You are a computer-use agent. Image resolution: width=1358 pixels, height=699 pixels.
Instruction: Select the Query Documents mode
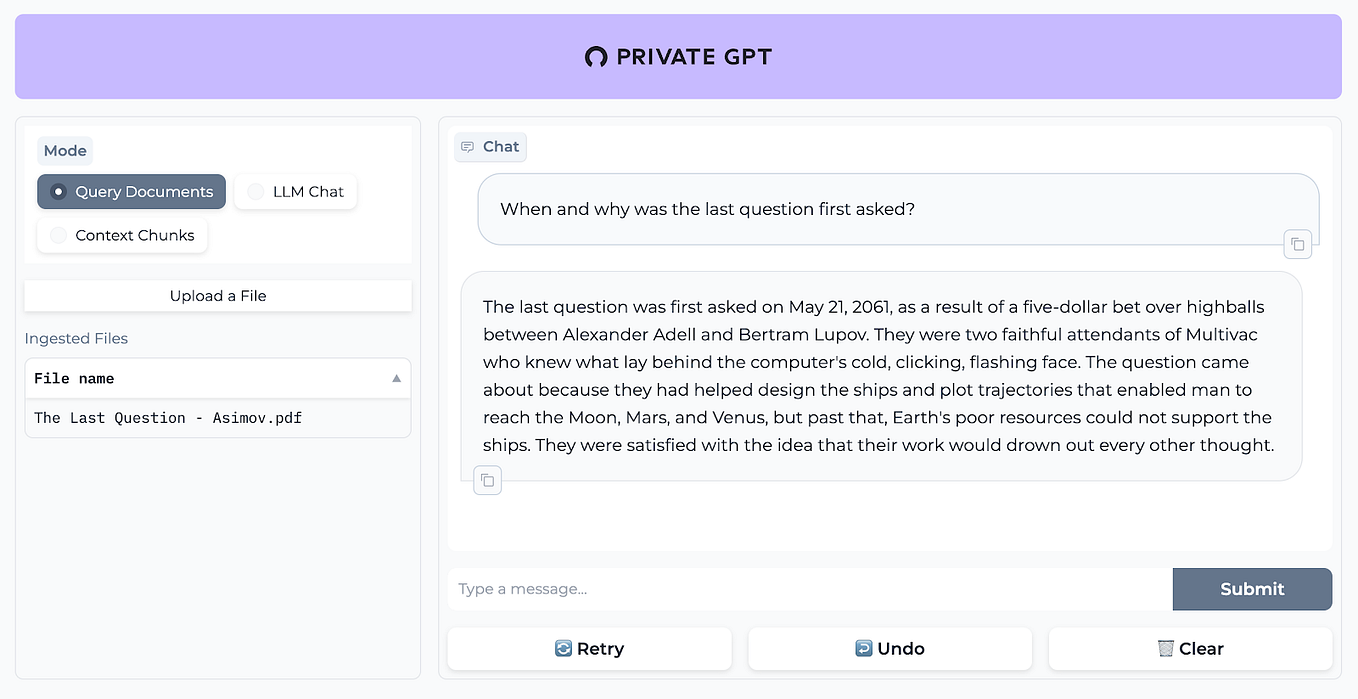click(x=131, y=191)
